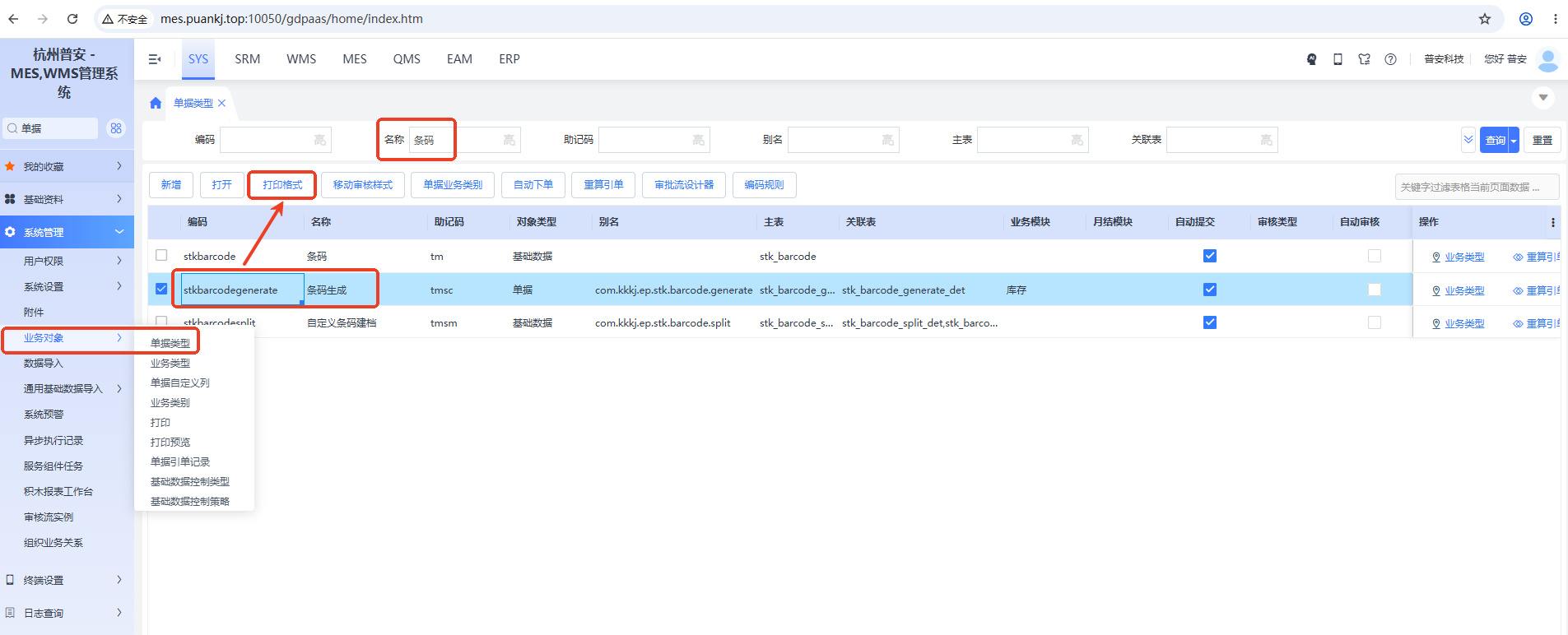The image size is (1568, 635).
Task: Toggle 自动审核 checkbox in 自定义条码建档 row
Action: 1375,322
